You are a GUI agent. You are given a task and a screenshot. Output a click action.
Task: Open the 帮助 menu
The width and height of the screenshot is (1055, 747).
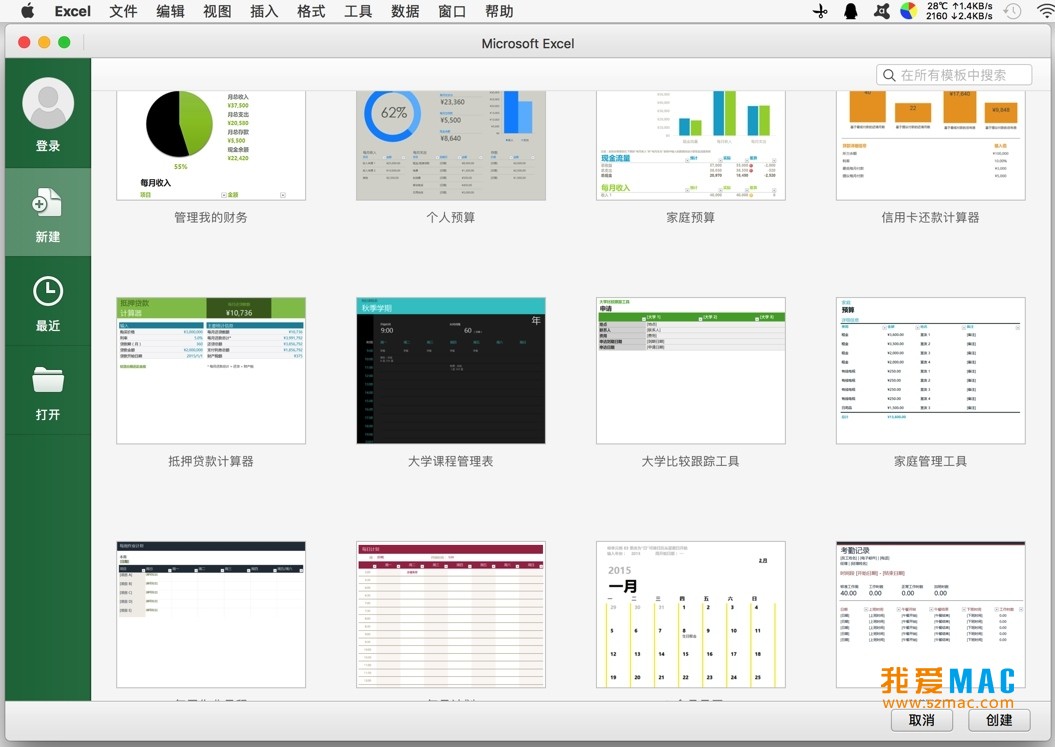point(499,11)
